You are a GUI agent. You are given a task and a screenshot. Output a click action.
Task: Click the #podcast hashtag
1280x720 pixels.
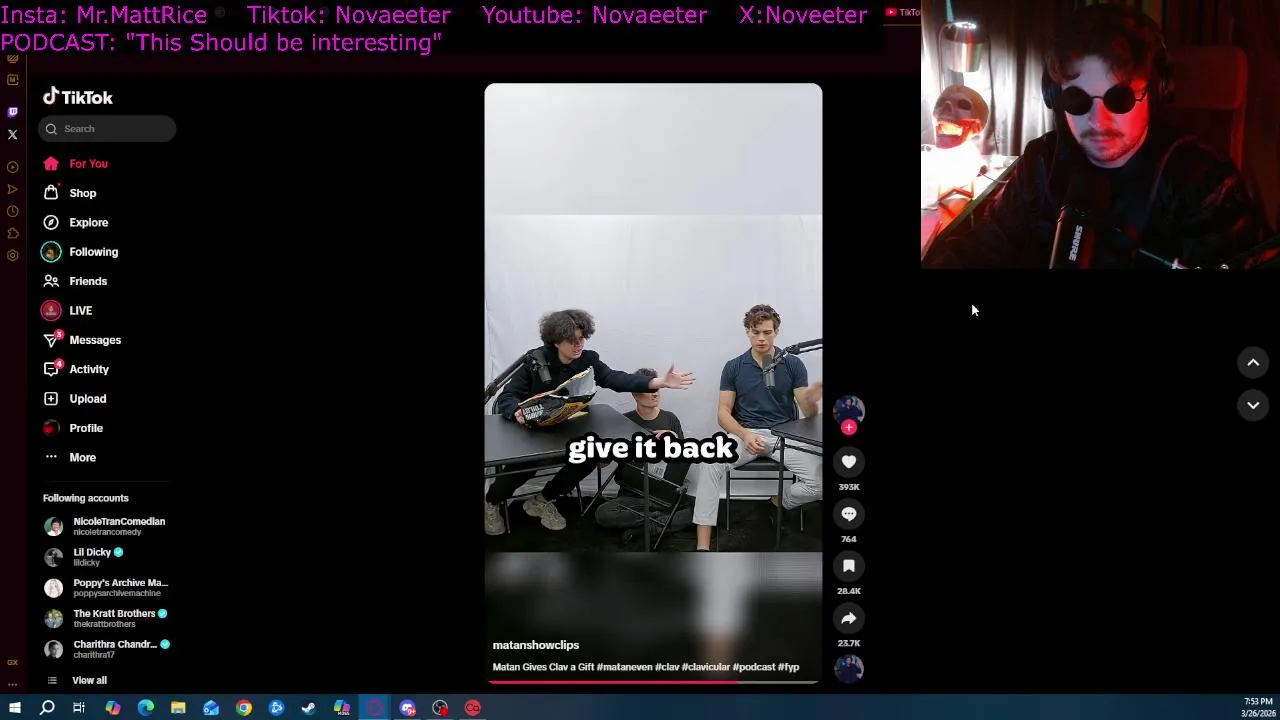click(x=754, y=667)
